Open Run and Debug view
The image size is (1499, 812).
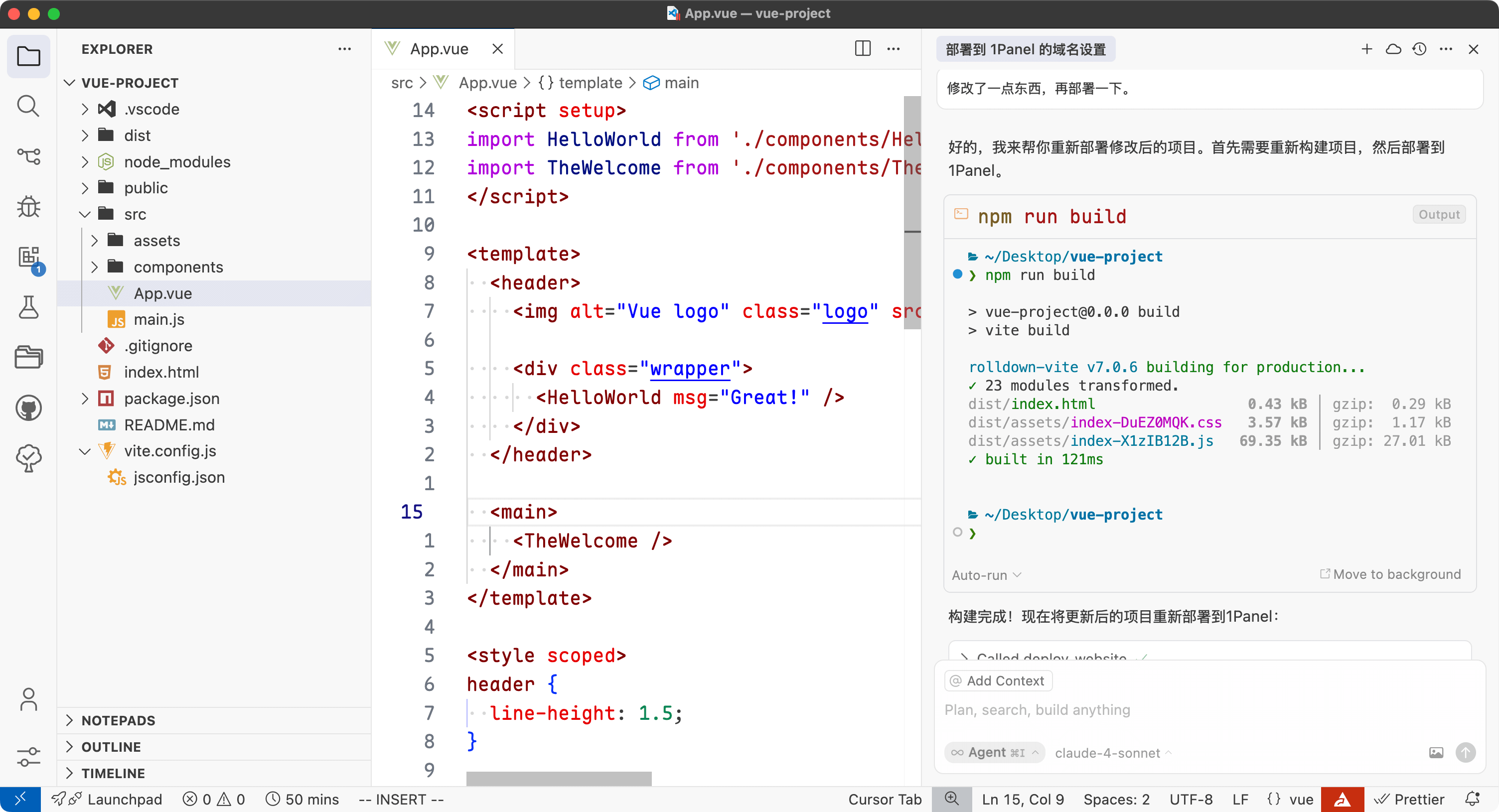tap(28, 207)
